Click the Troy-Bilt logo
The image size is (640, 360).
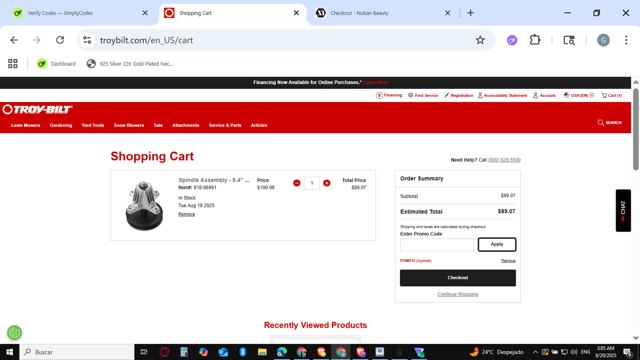click(37, 109)
